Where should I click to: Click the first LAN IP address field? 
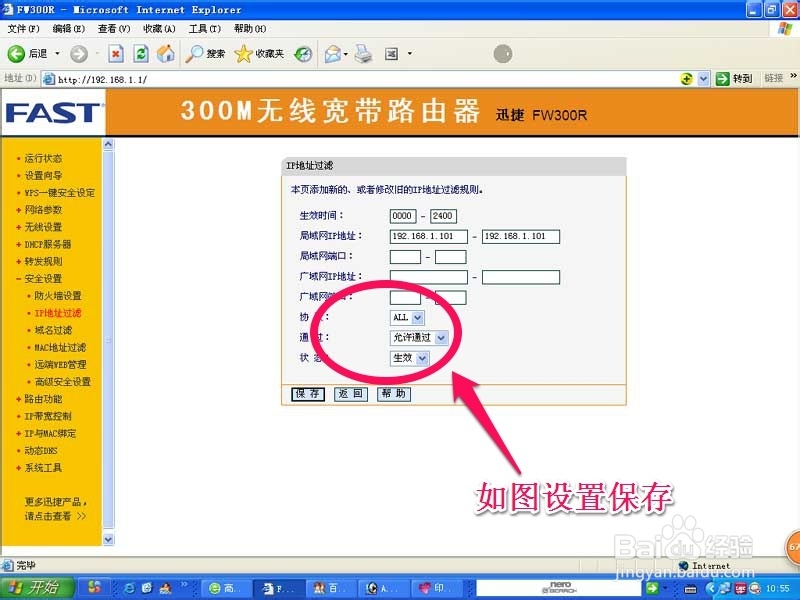click(x=429, y=236)
